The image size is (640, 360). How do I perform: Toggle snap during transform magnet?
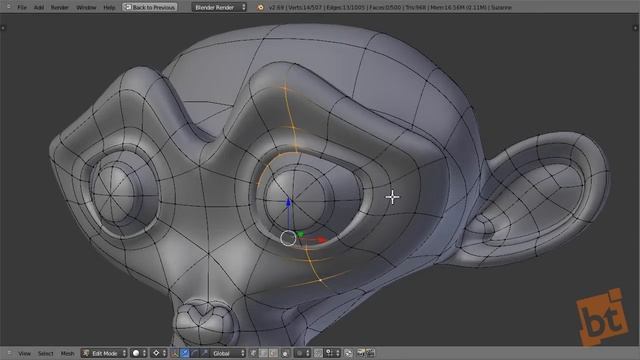(x=318, y=353)
